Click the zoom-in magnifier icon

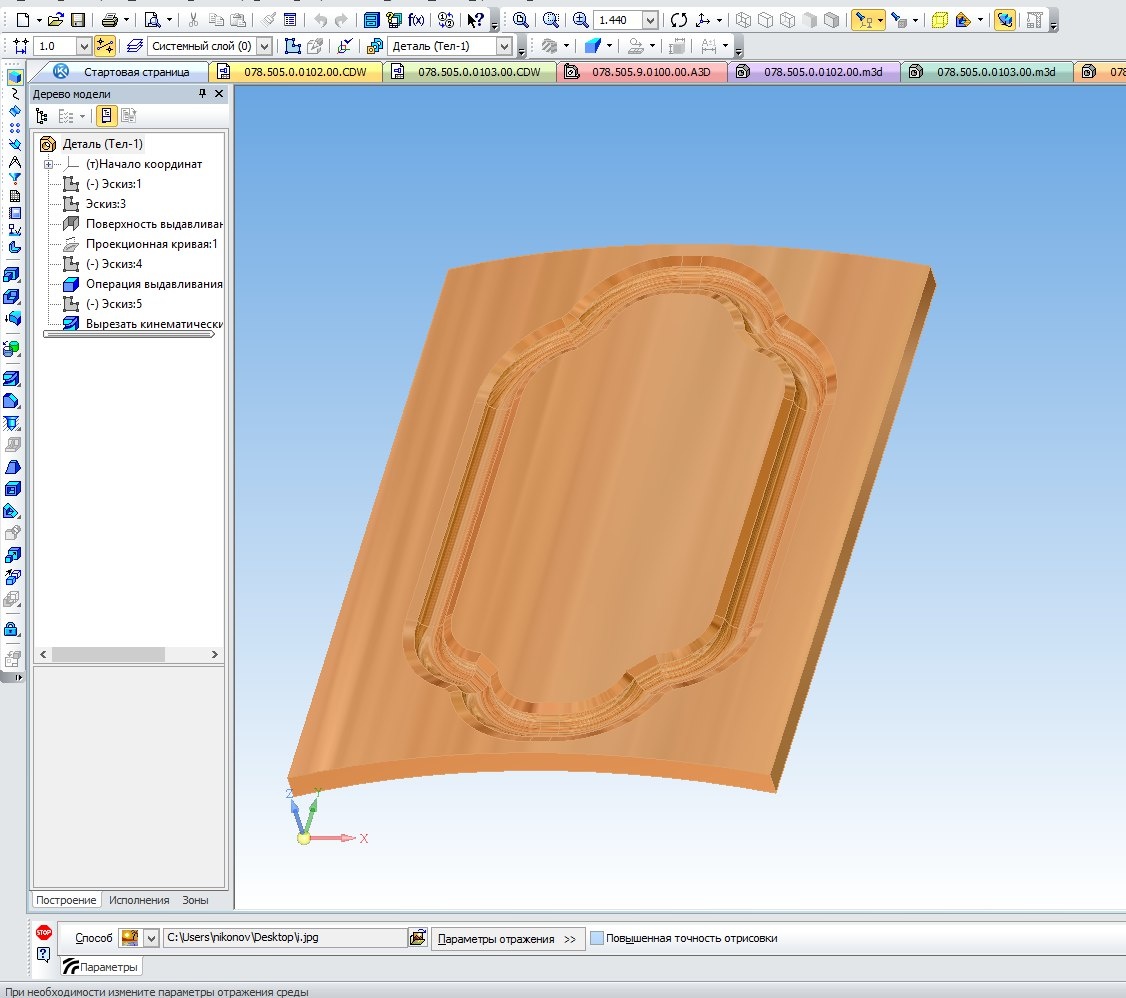click(581, 19)
